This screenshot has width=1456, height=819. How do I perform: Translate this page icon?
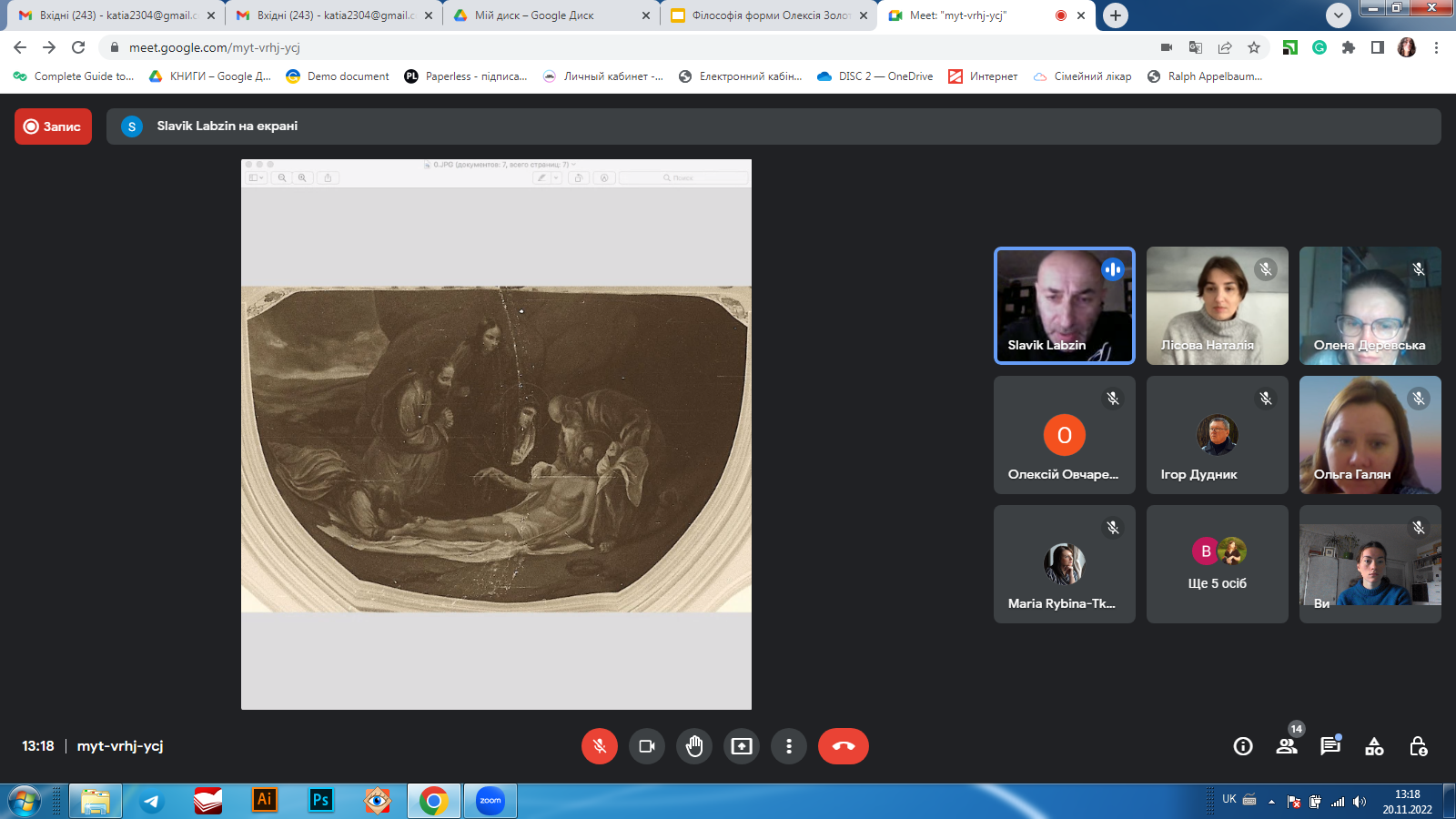pos(1196,47)
